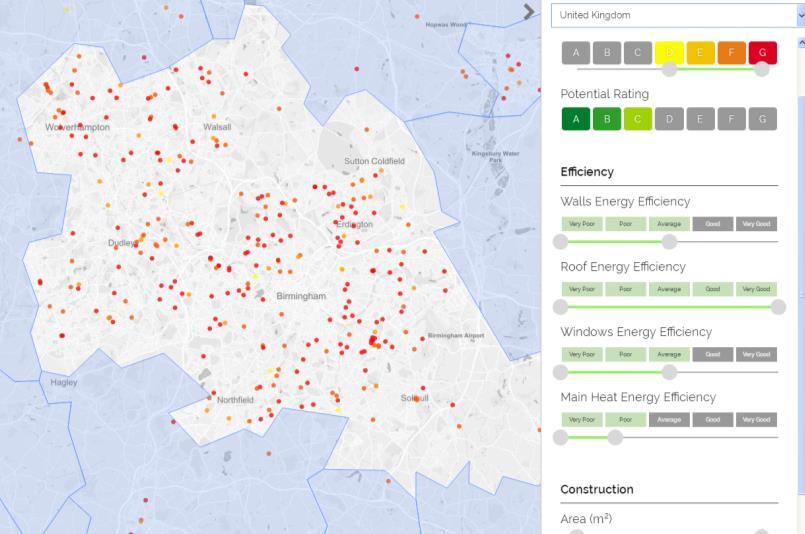
Task: Click Main Heat slider left handle
Action: (561, 437)
